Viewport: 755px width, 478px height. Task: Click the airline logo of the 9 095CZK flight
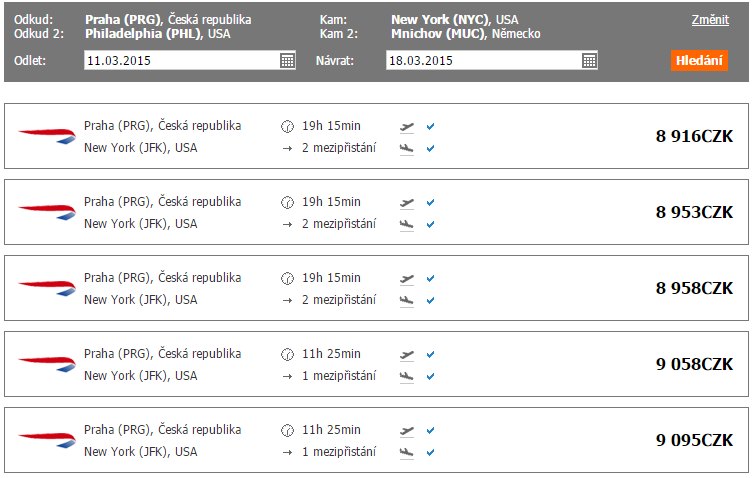coord(47,440)
